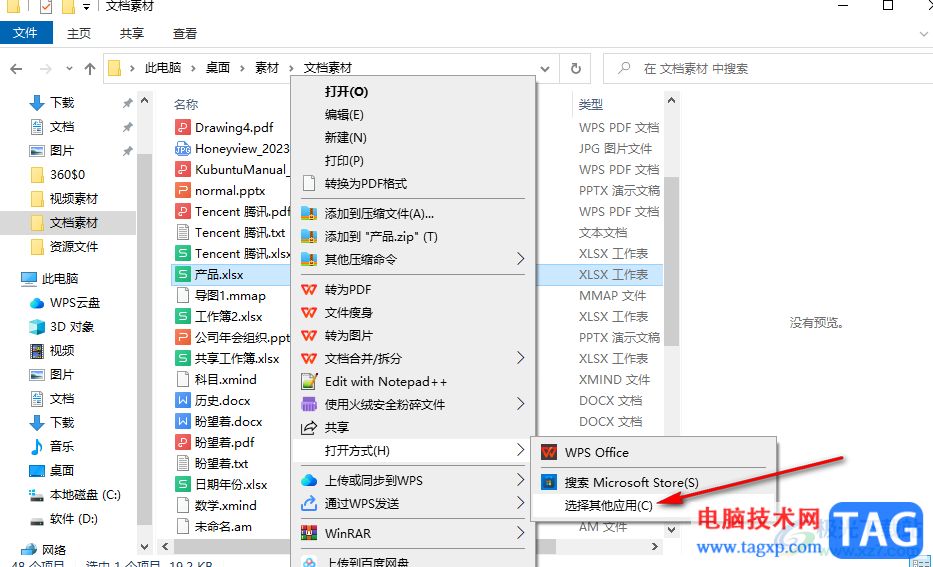Click the page icon beside 转换为PDF格式
This screenshot has width=933, height=567.
tap(309, 183)
